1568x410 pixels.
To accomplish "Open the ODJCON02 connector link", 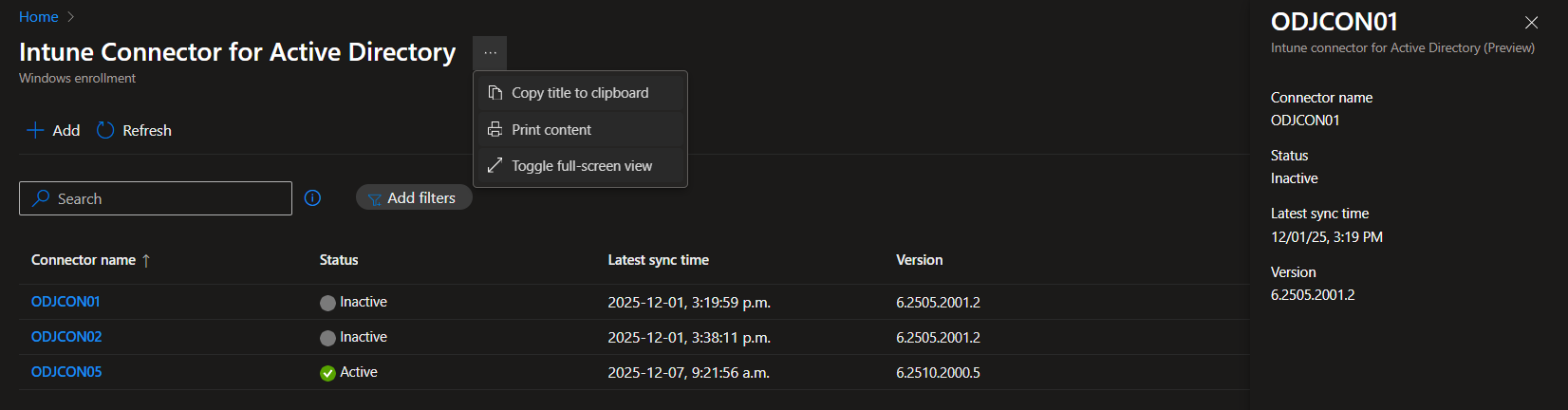I will (x=66, y=337).
